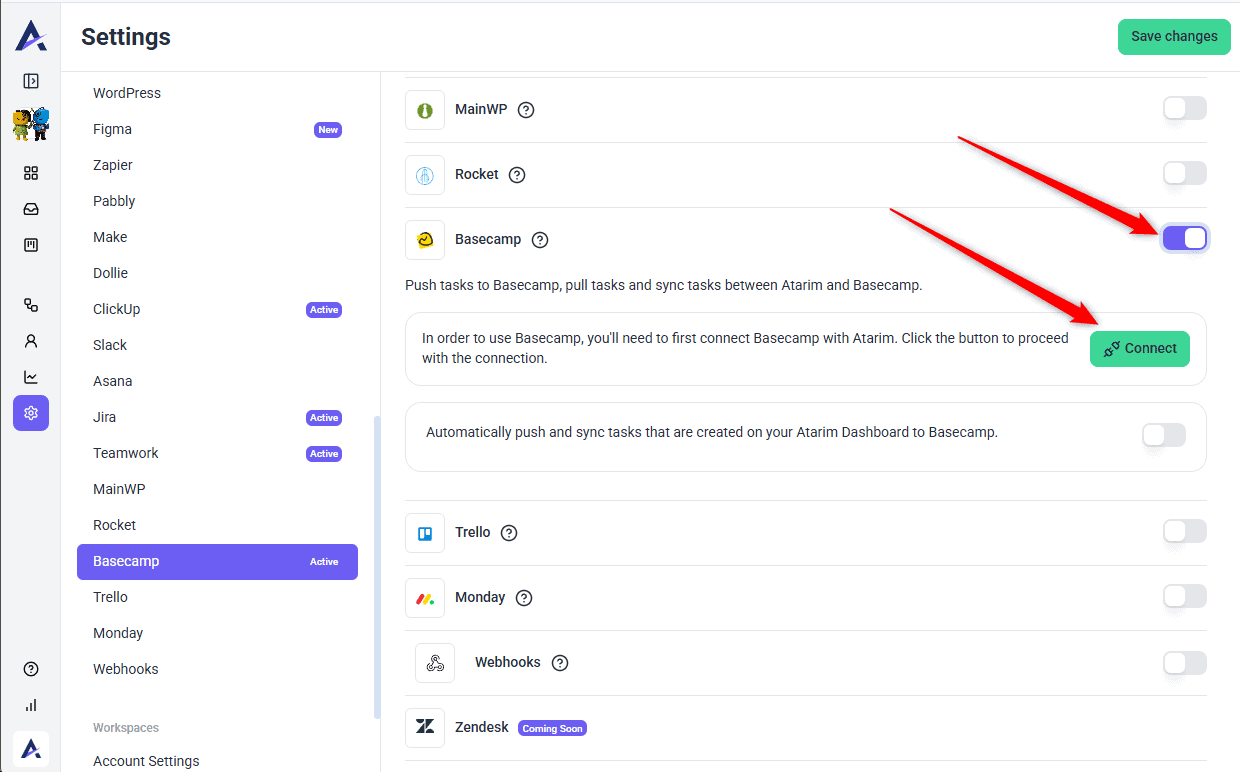Open the inbox tray icon
The height and width of the screenshot is (772, 1240).
coord(31,209)
